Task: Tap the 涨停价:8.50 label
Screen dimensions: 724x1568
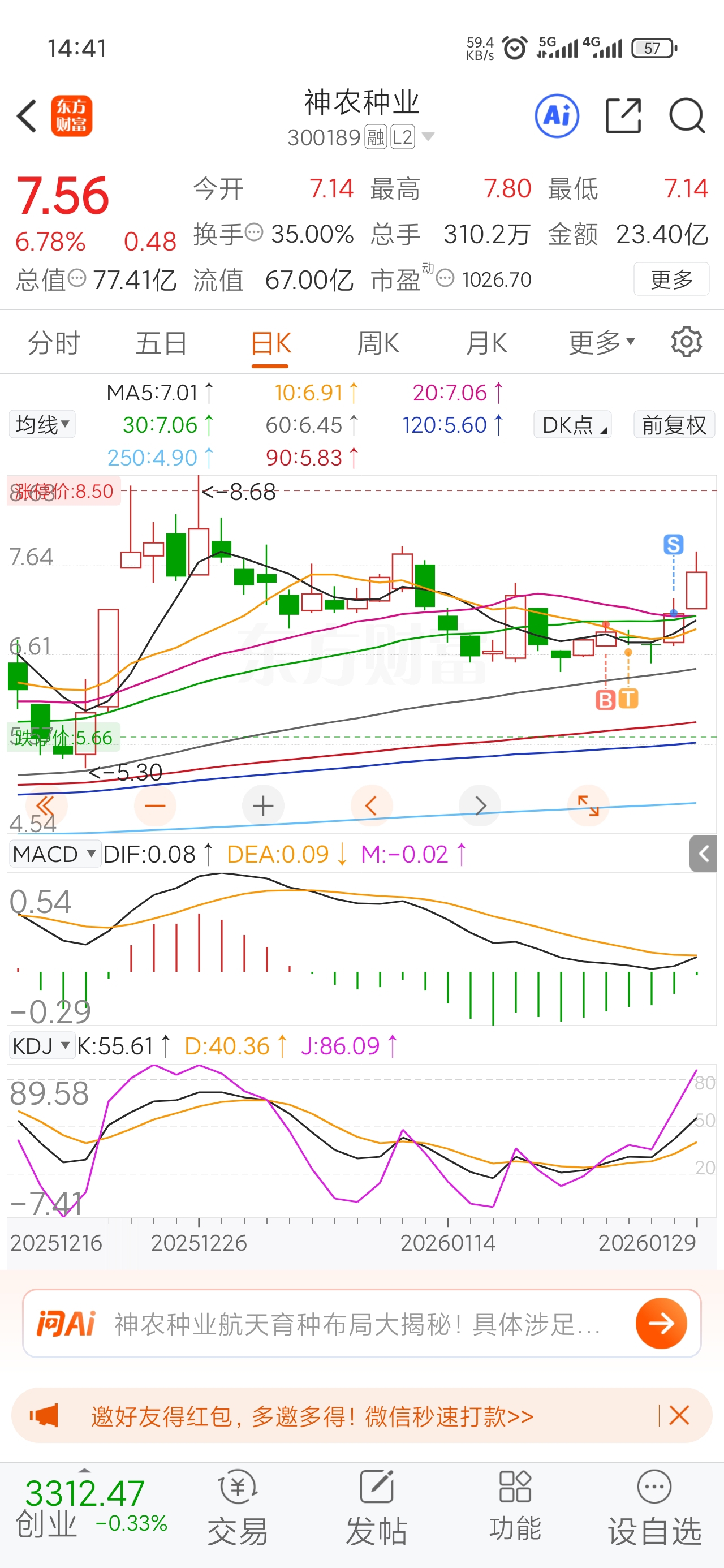Action: tap(64, 491)
